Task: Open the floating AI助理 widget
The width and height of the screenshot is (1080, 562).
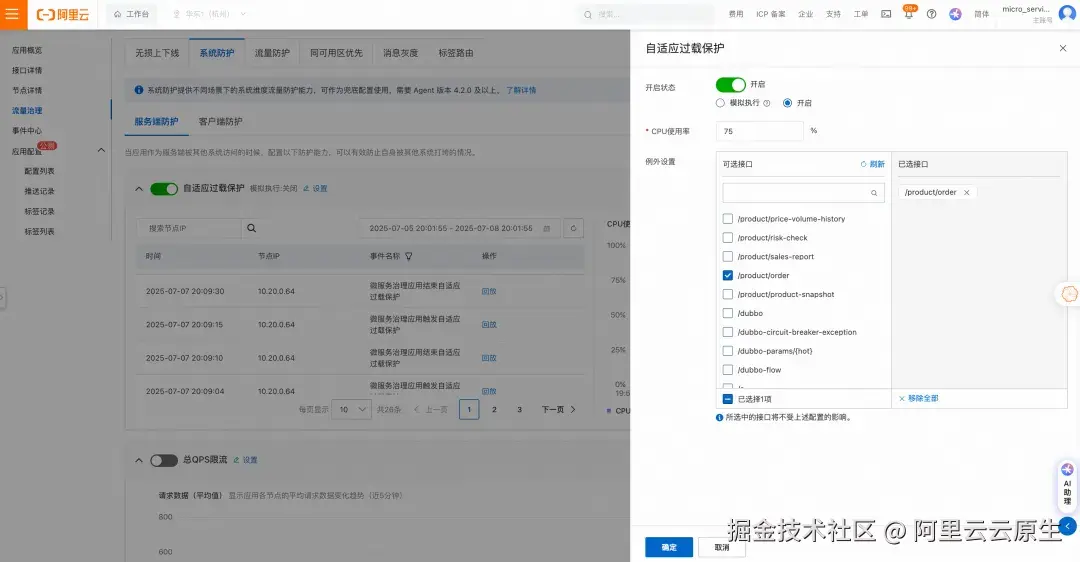Action: point(1067,486)
